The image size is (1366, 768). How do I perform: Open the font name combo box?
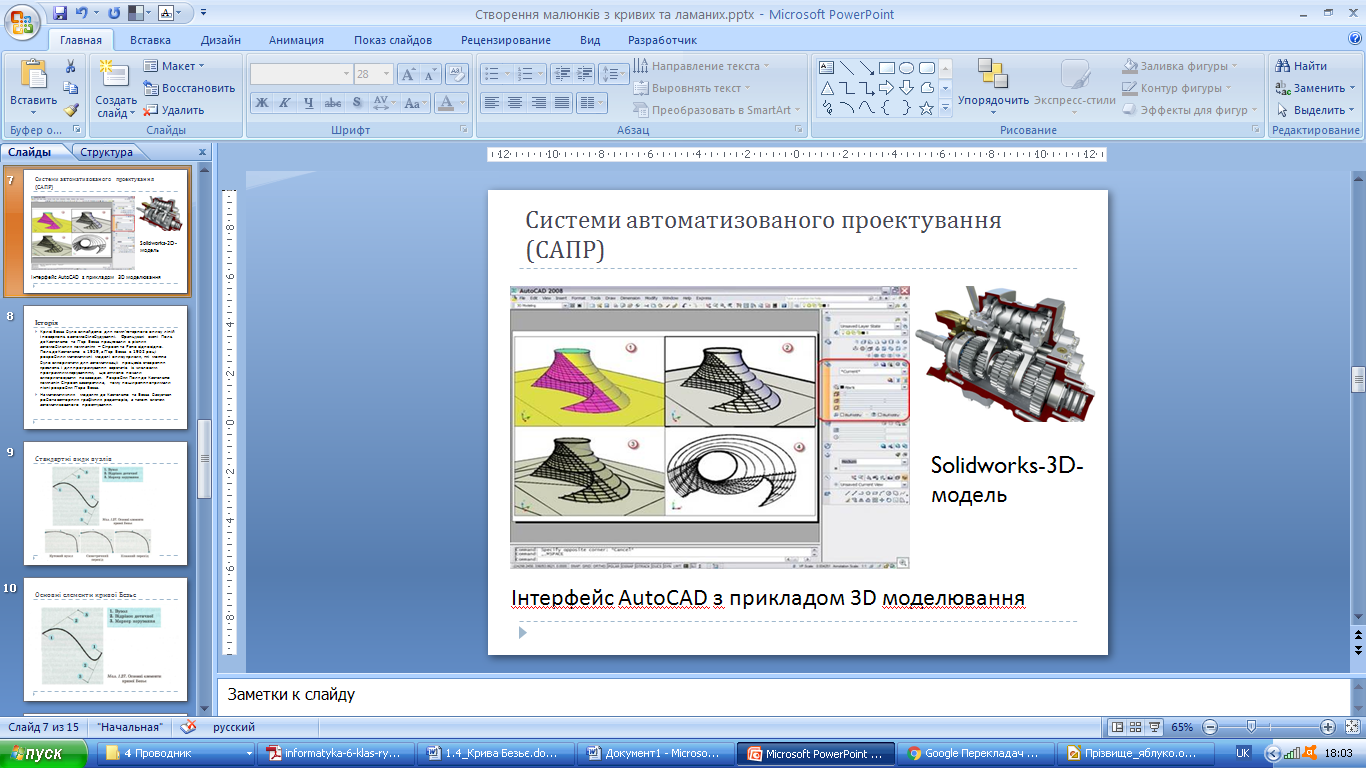coord(301,74)
